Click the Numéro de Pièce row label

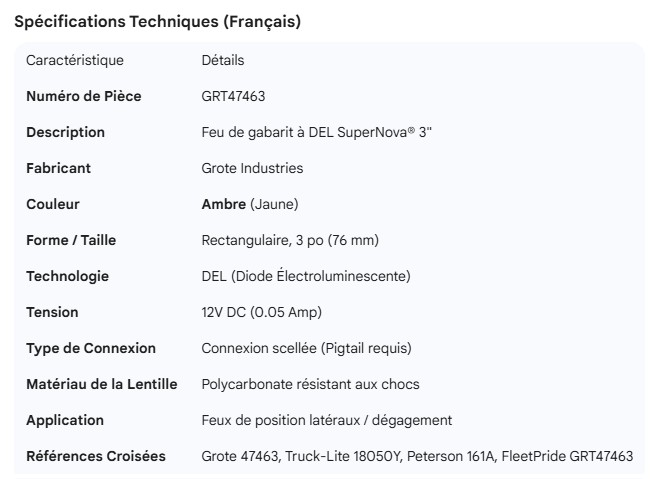(x=84, y=96)
